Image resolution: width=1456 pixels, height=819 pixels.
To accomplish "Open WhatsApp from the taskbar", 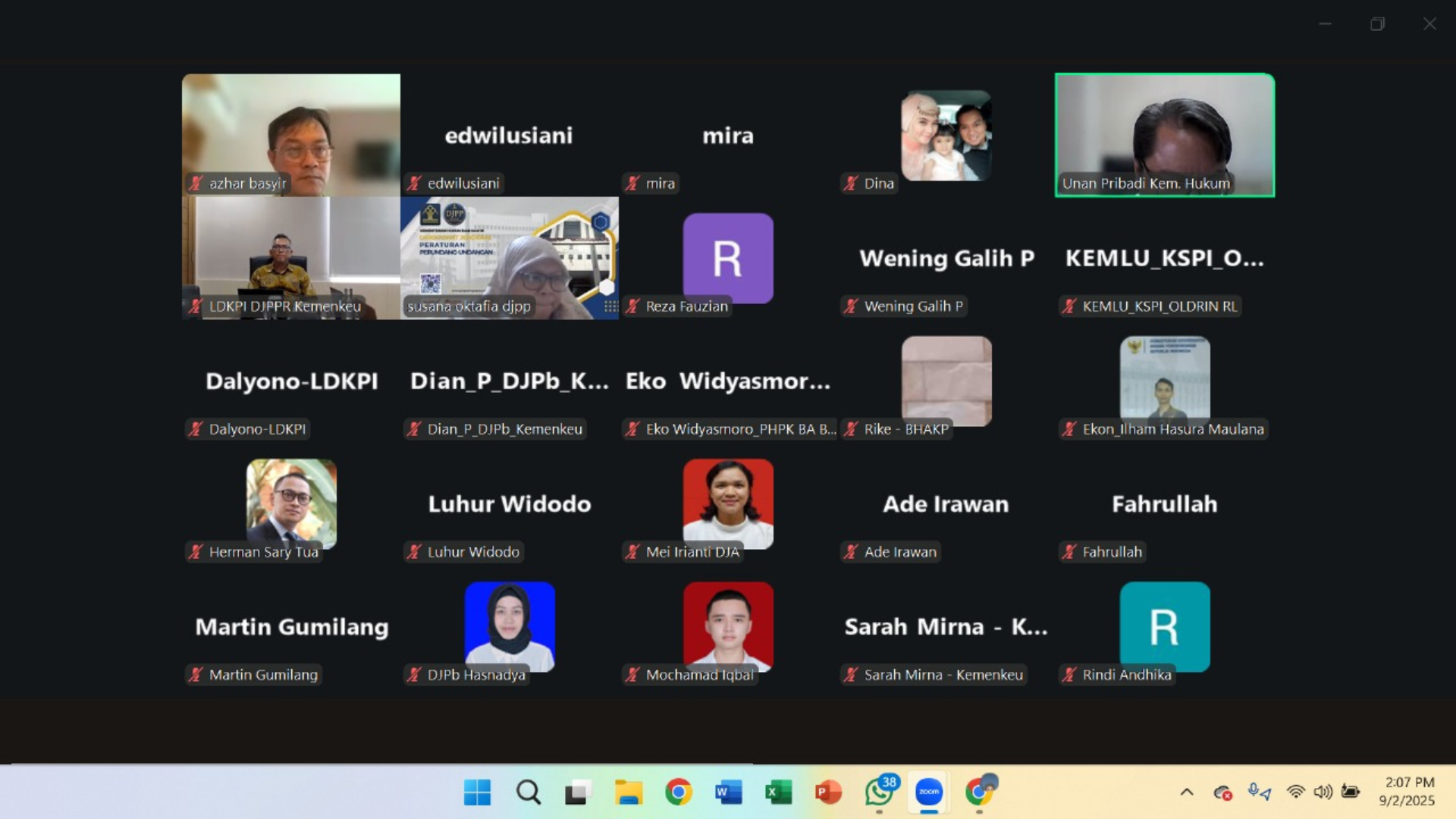I will click(x=879, y=792).
